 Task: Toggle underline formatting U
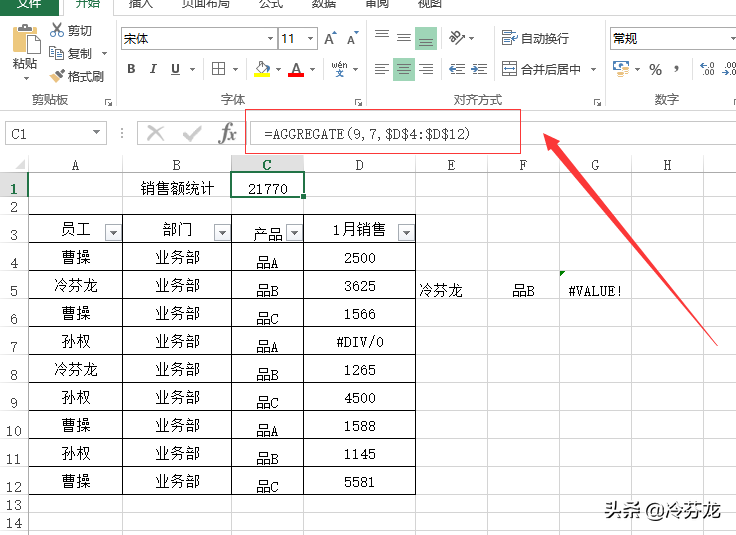[x=175, y=69]
